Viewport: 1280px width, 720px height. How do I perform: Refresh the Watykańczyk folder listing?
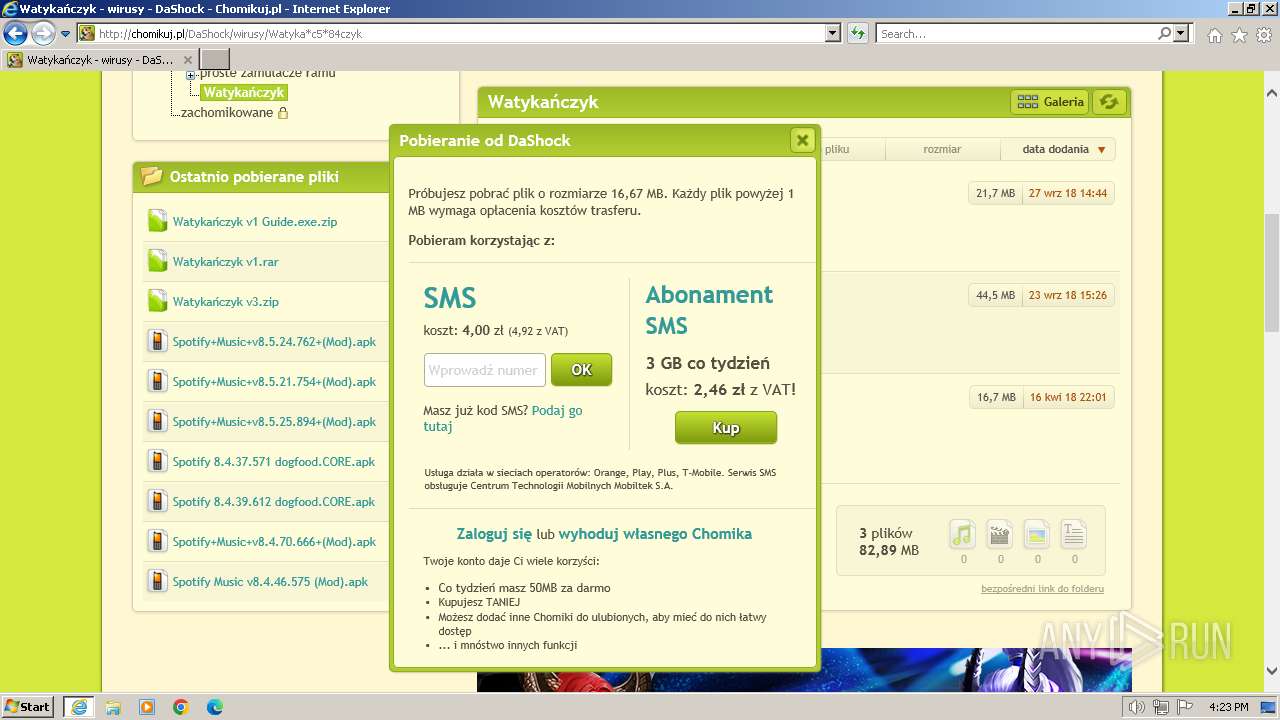[x=1109, y=102]
